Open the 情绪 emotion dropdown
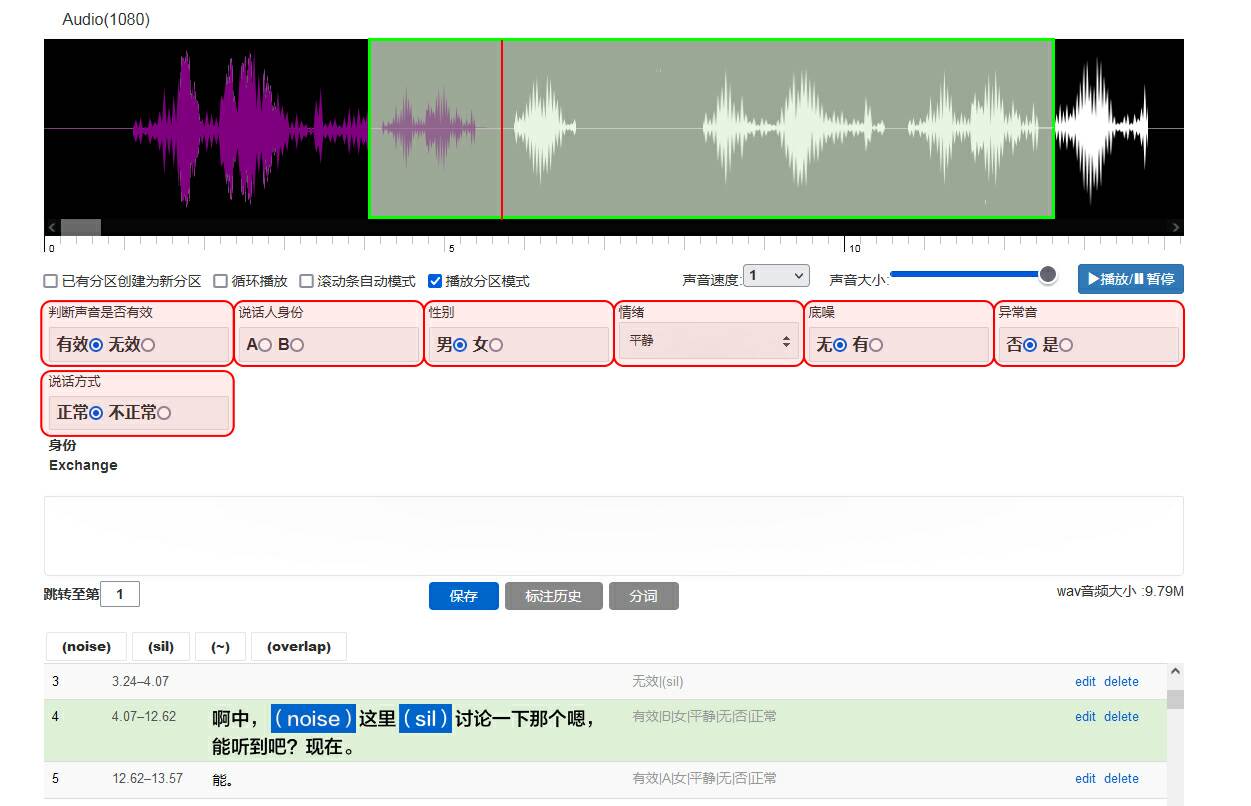Image resolution: width=1251 pixels, height=806 pixels. pyautogui.click(x=709, y=342)
